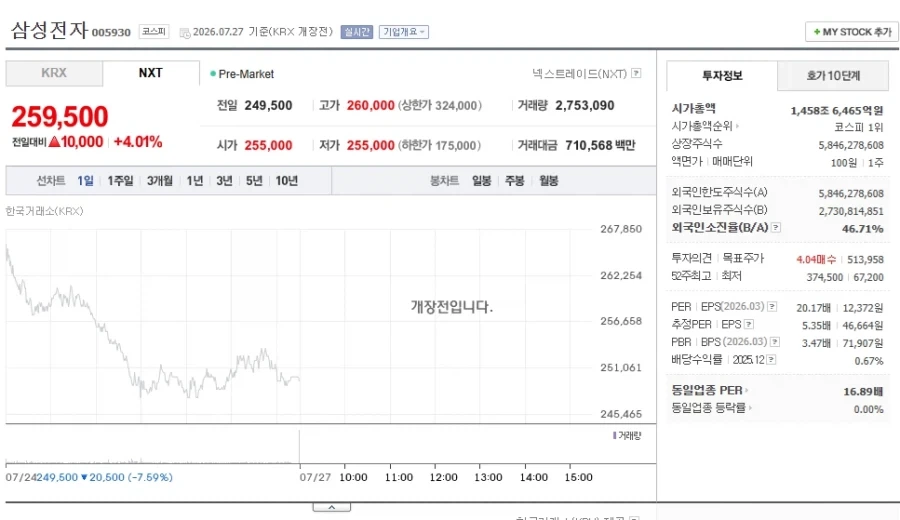This screenshot has width=900, height=520.
Task: Click the calendar icon before 2026.07.27 date
Action: [184, 33]
